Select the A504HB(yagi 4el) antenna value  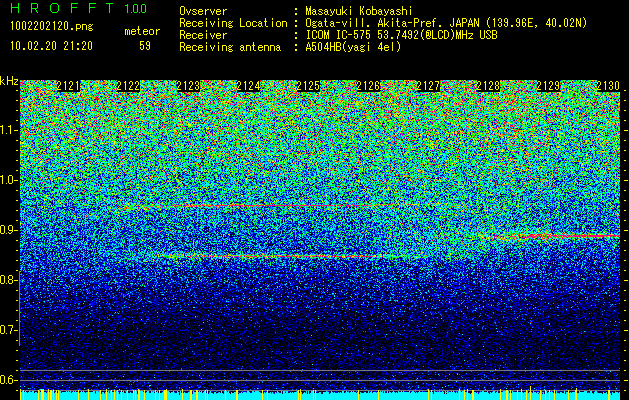pyautogui.click(x=353, y=47)
